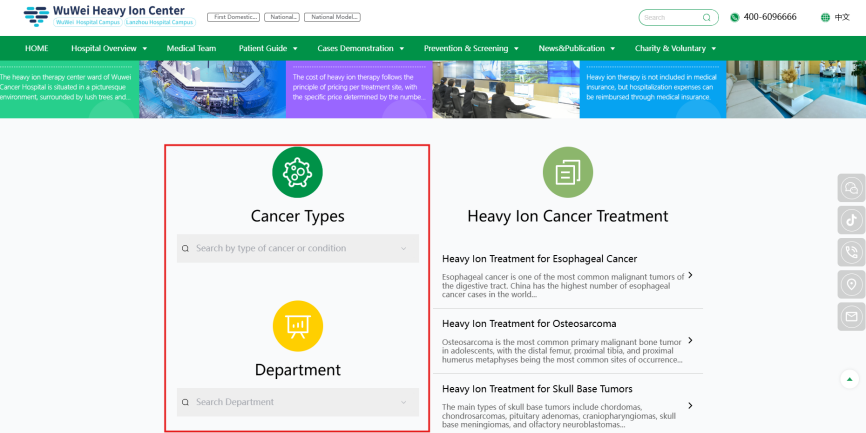Open the Medical Team menu item
This screenshot has height=433, width=866.
(191, 48)
